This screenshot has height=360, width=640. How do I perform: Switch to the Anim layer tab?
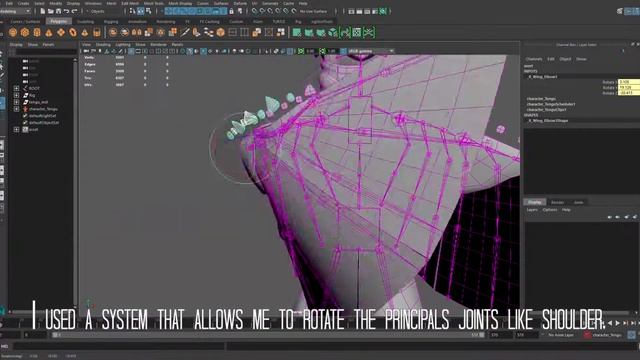click(x=578, y=202)
